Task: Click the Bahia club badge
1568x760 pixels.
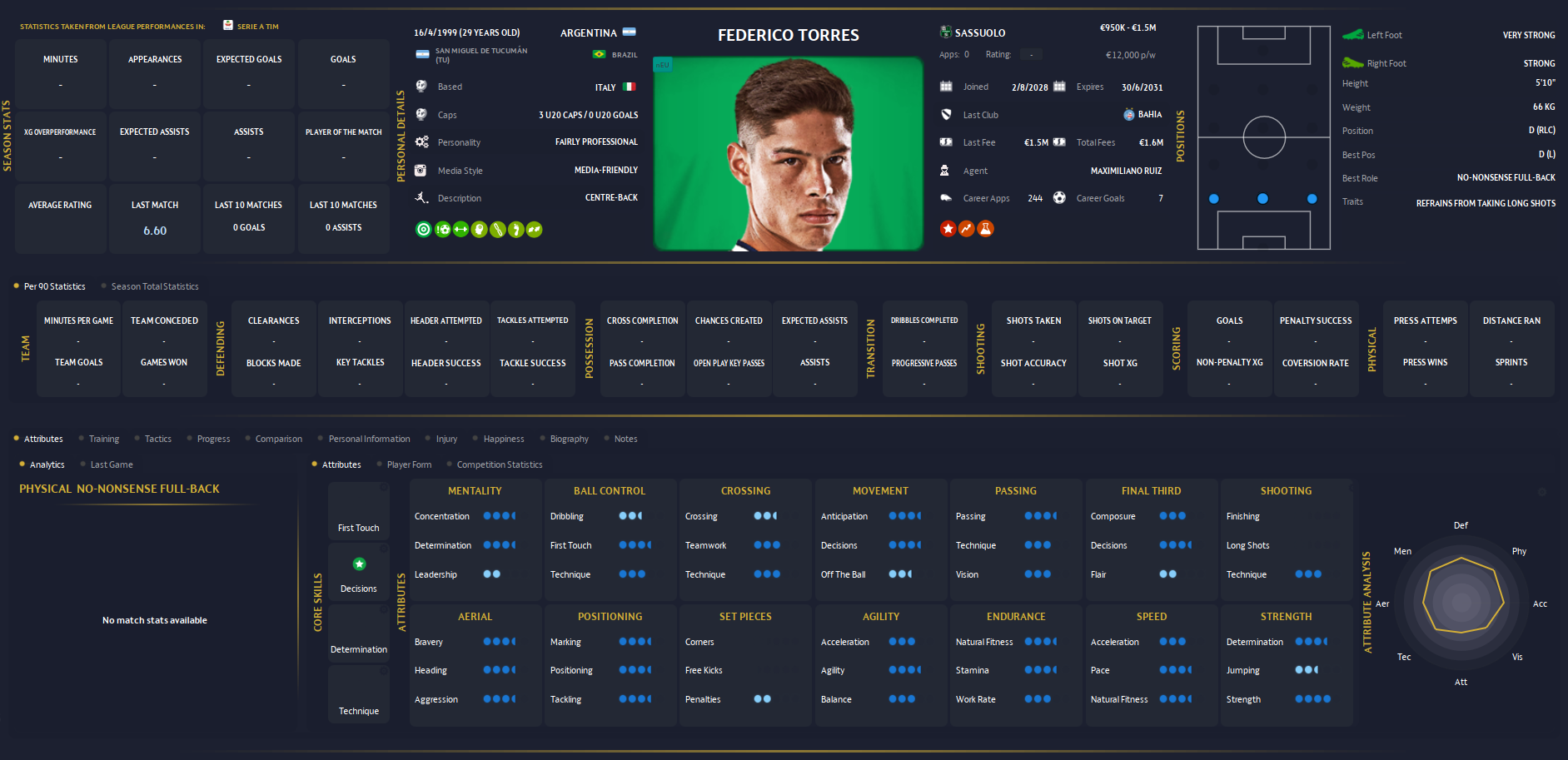Action: 1129,115
